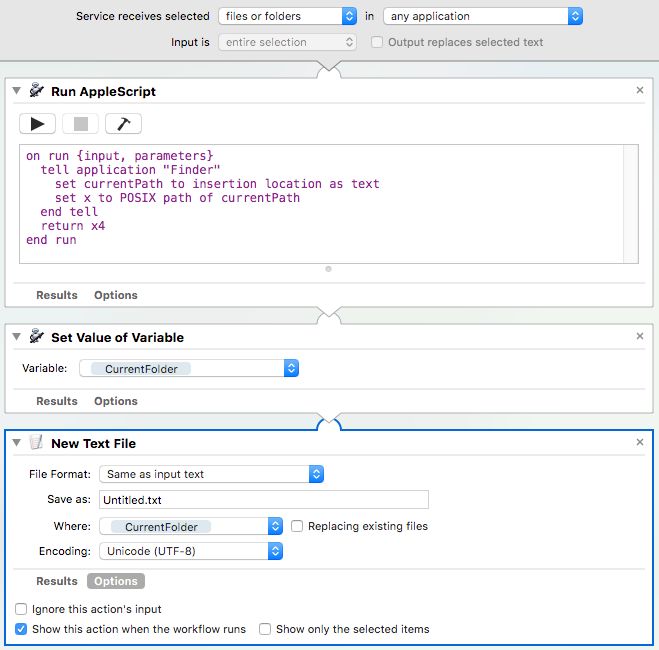Show Options of Run AppleScript action

tap(116, 295)
